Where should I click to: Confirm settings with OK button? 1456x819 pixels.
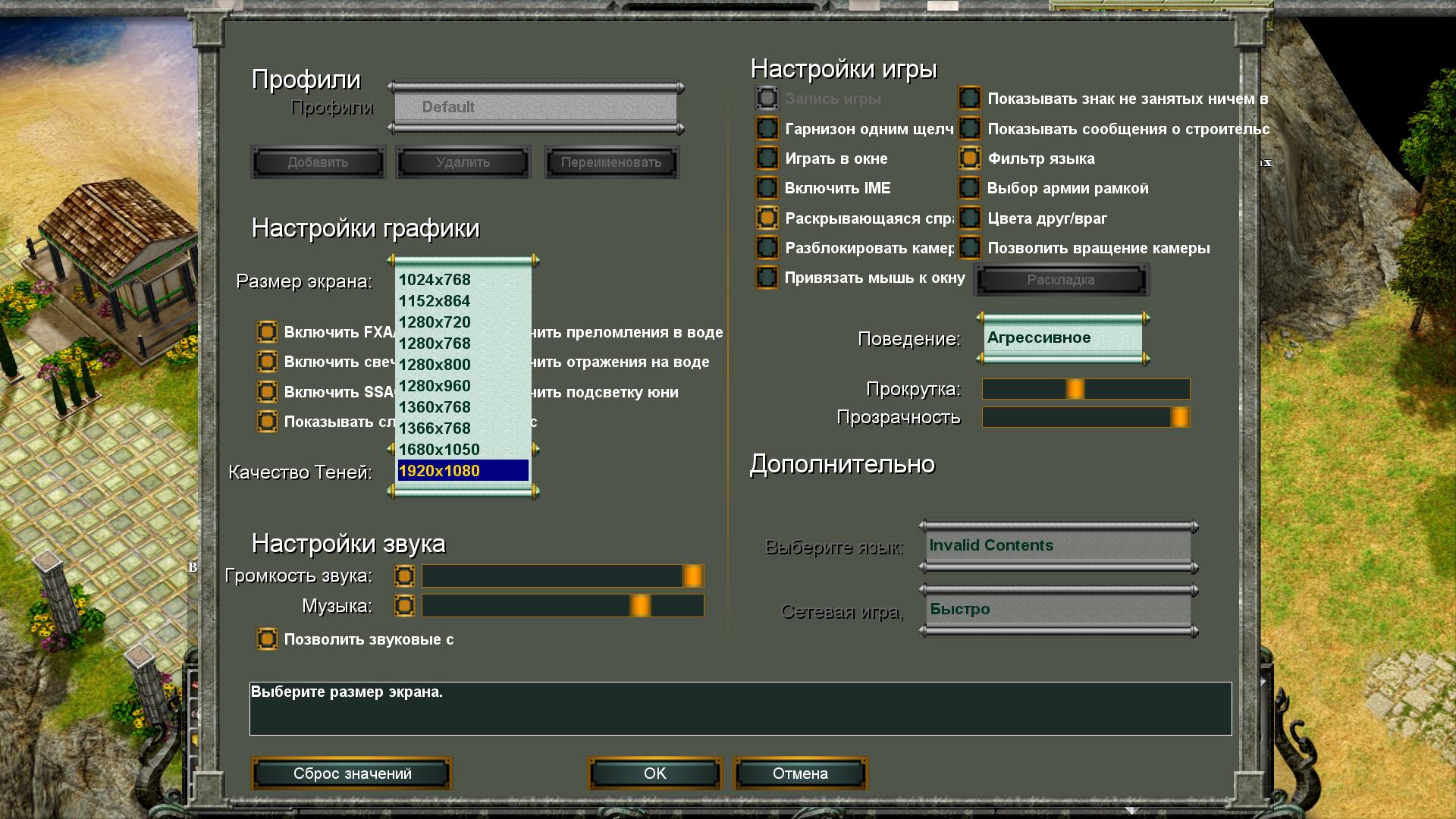[x=655, y=773]
